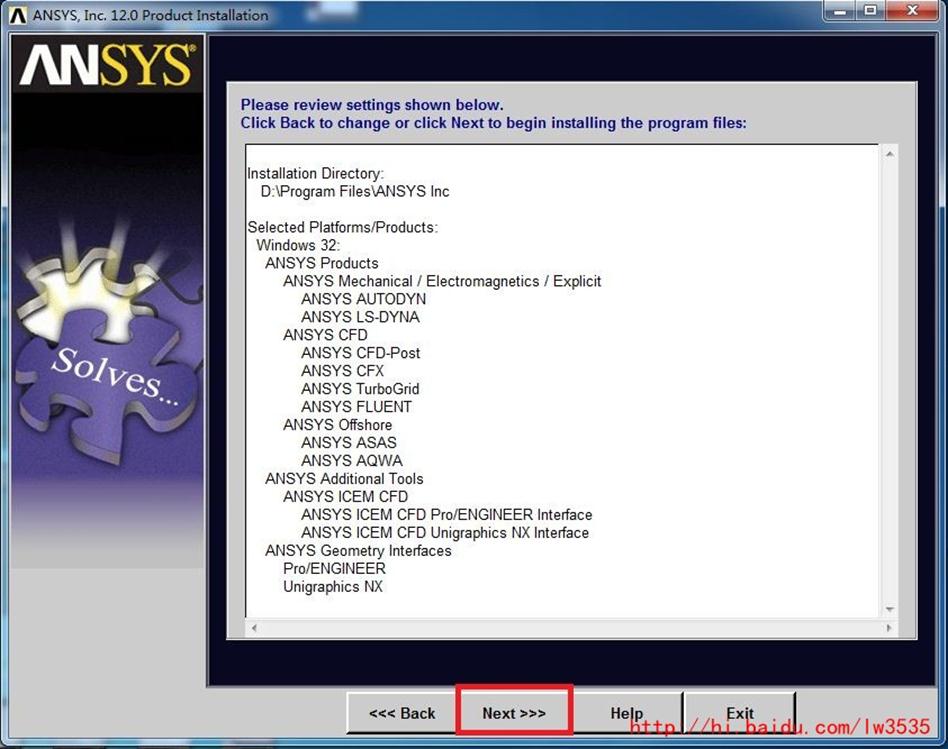Go back with the <<< Back button
Screen dimensions: 948x749
point(402,713)
